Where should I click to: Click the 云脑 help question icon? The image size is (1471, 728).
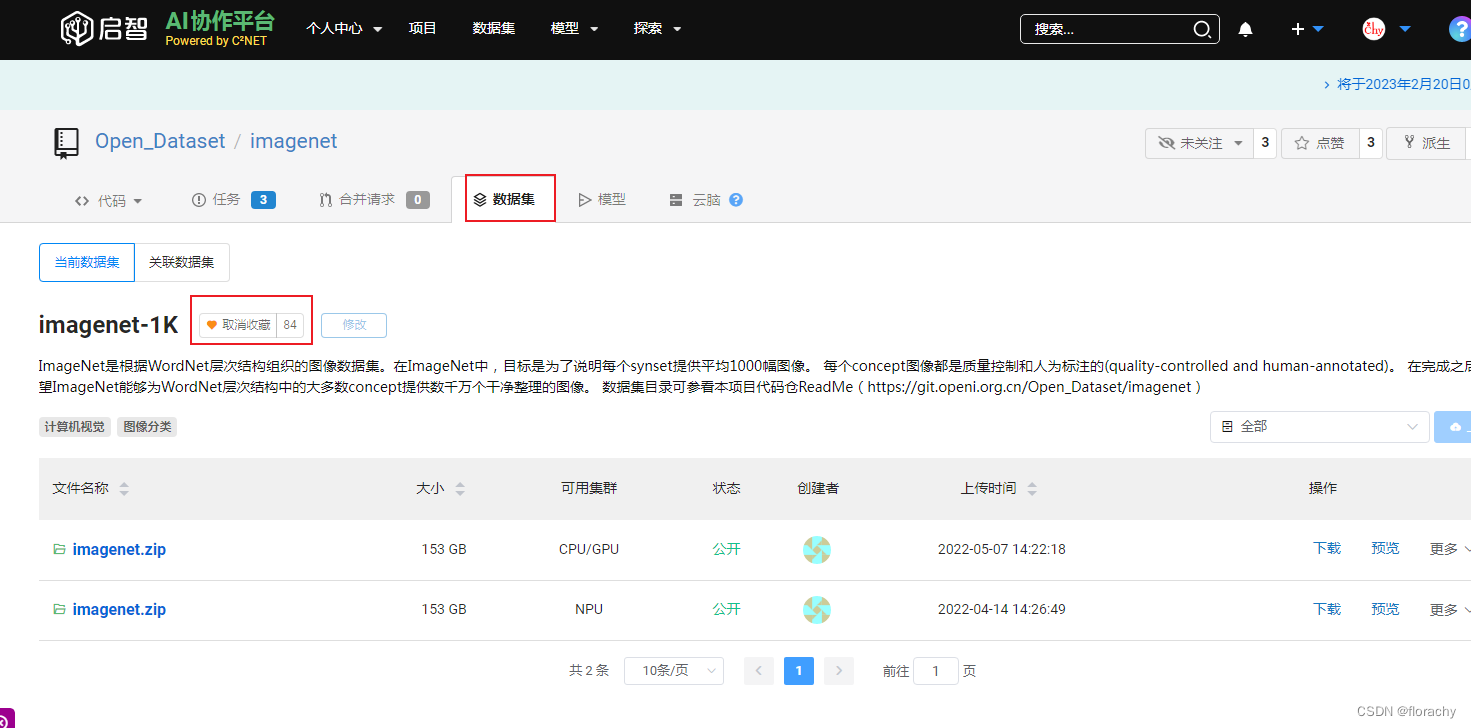(736, 200)
